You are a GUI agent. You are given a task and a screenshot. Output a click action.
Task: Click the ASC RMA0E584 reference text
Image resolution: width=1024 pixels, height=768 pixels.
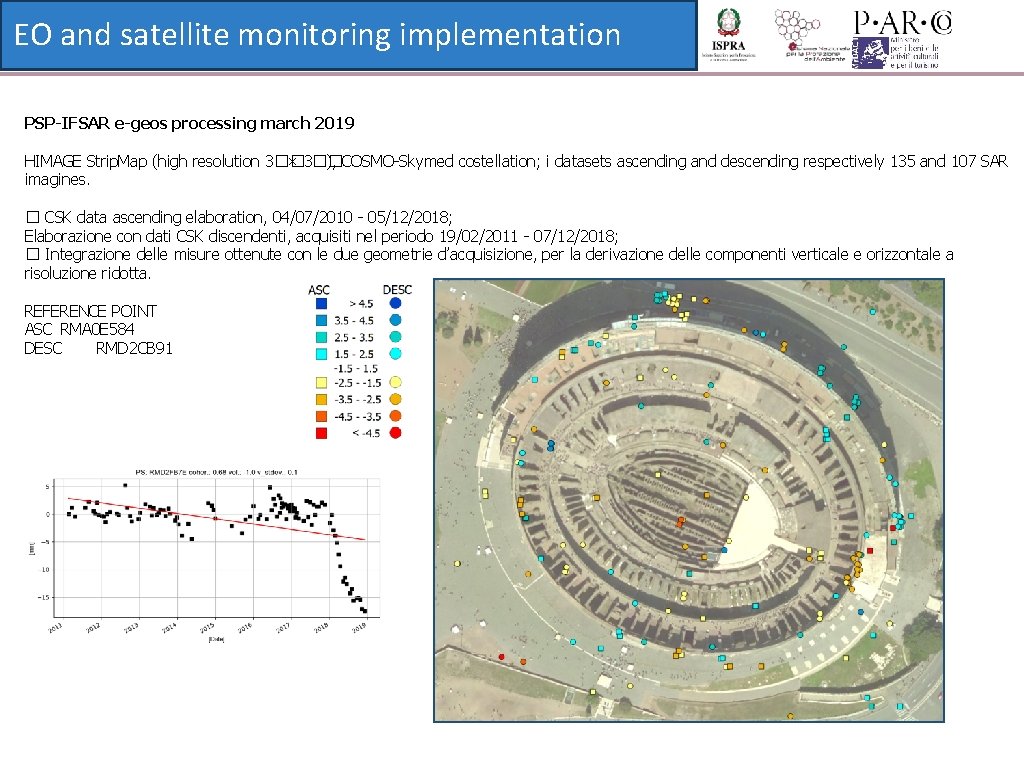pyautogui.click(x=79, y=329)
